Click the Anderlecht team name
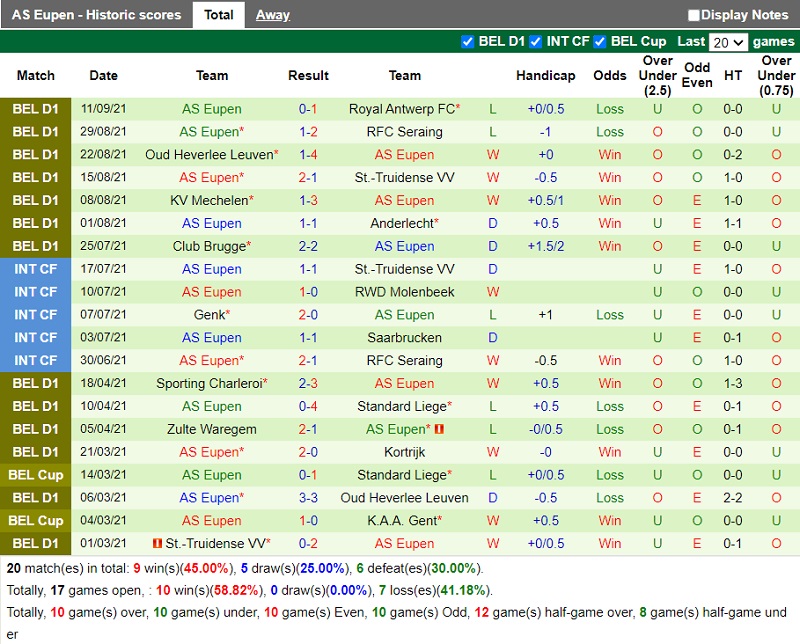 402,224
